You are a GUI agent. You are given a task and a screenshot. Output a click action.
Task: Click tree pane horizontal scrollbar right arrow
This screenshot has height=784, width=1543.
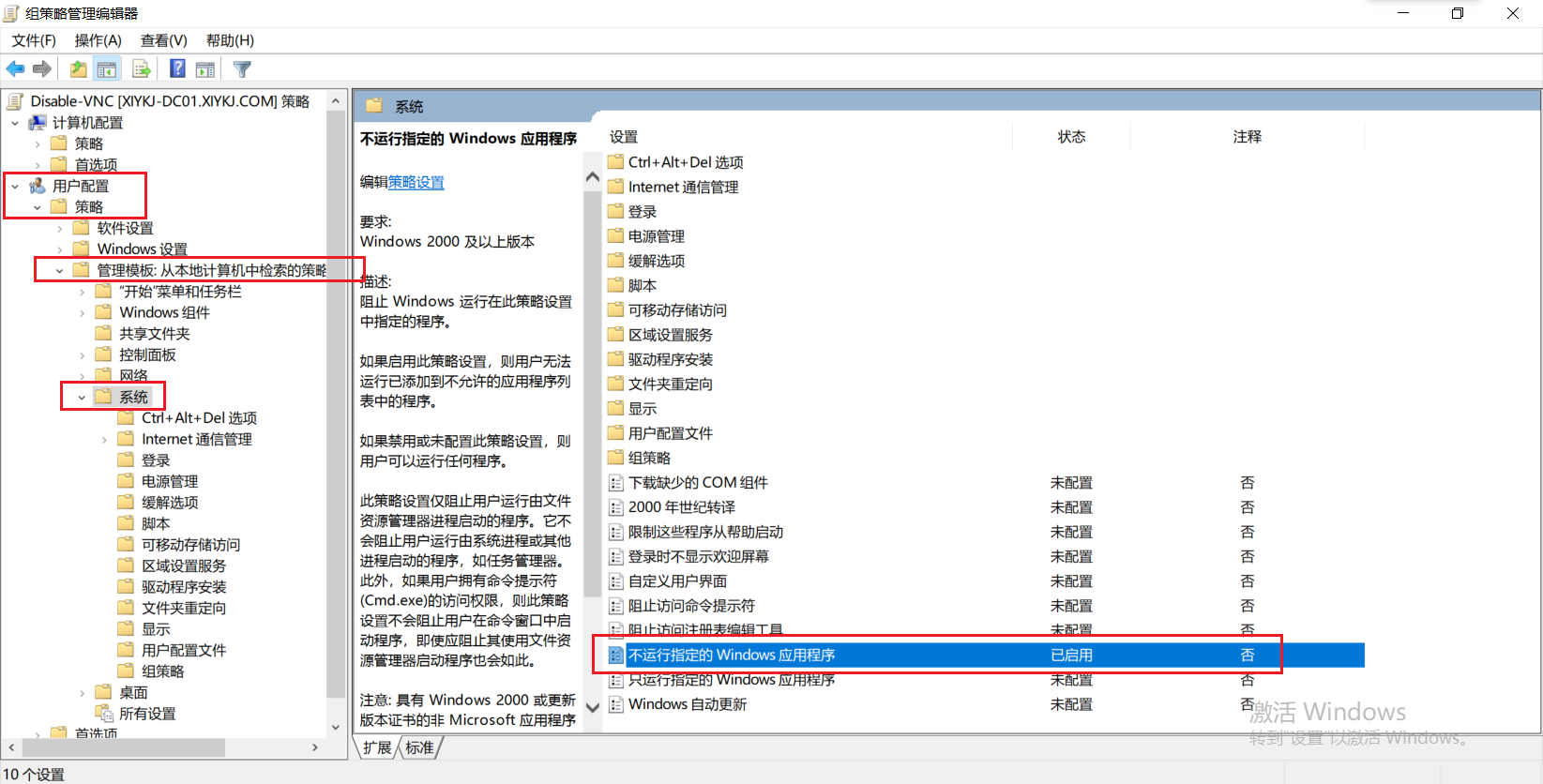315,747
